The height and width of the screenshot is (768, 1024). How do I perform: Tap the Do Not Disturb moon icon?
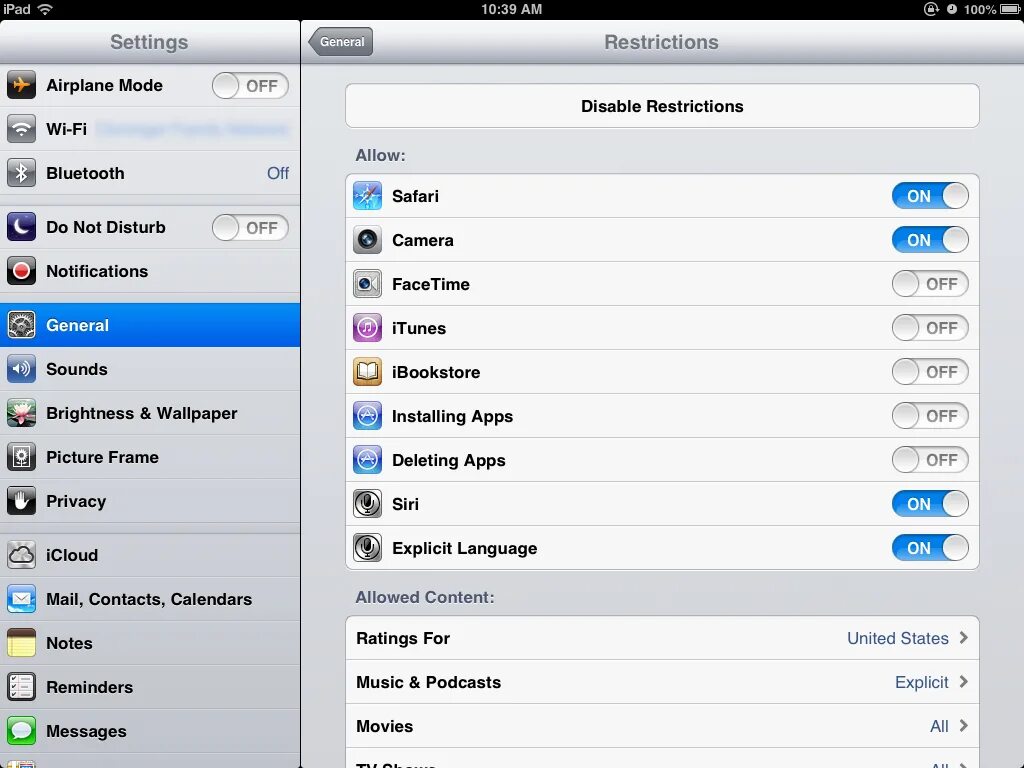tap(22, 227)
